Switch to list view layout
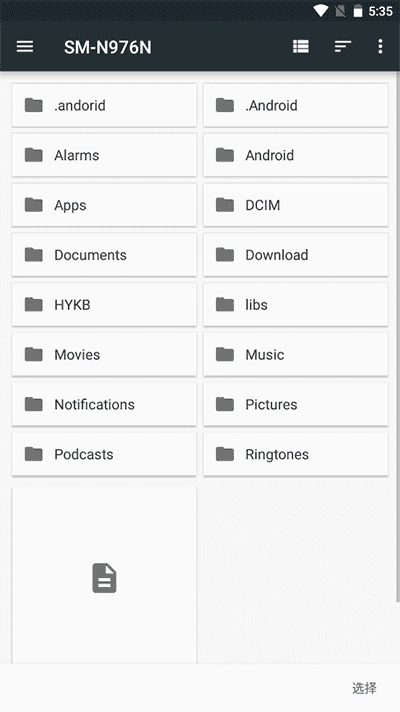This screenshot has height=712, width=400. pyautogui.click(x=301, y=46)
